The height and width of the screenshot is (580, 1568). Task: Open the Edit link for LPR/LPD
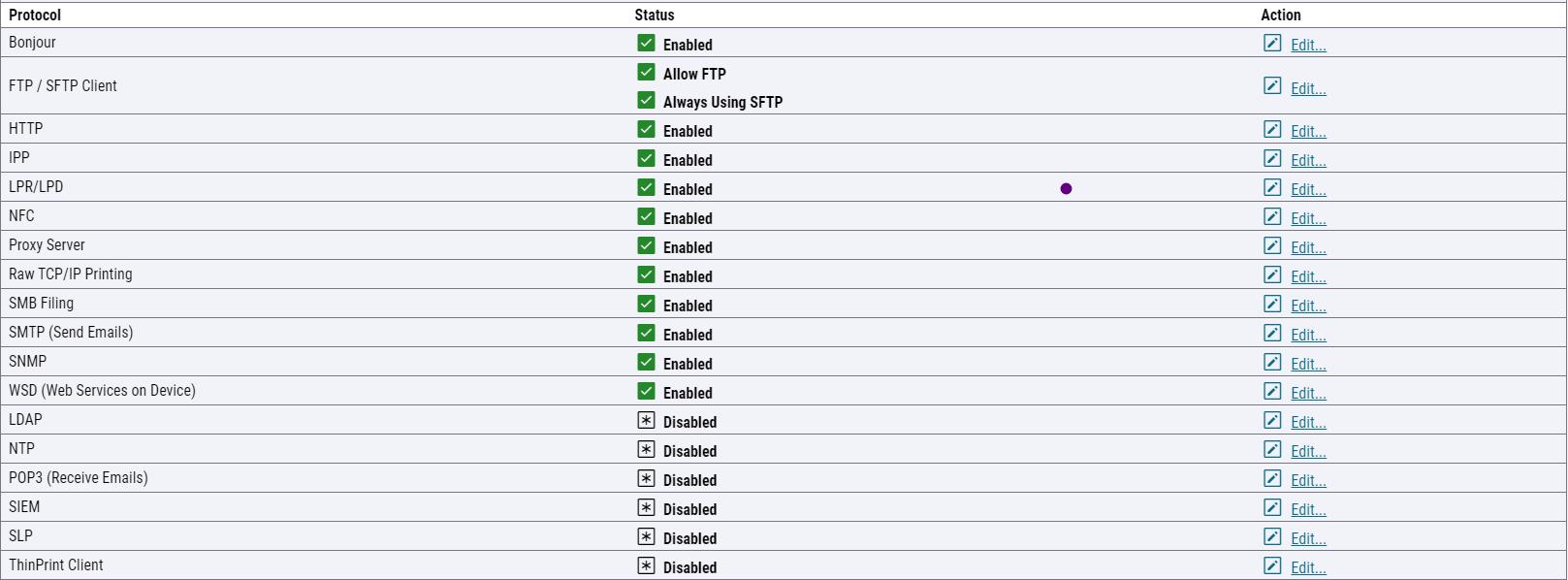pyautogui.click(x=1308, y=189)
